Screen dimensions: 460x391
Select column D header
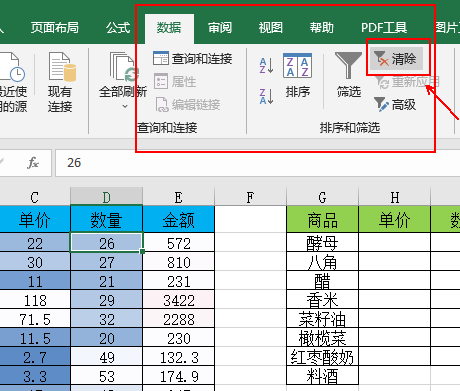click(x=107, y=197)
